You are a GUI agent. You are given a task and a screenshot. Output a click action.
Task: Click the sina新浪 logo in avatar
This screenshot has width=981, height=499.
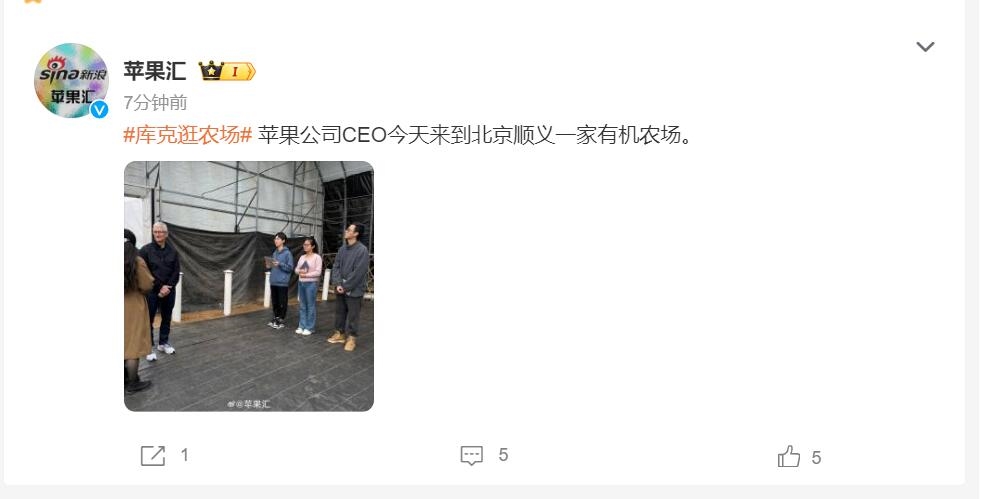73,71
